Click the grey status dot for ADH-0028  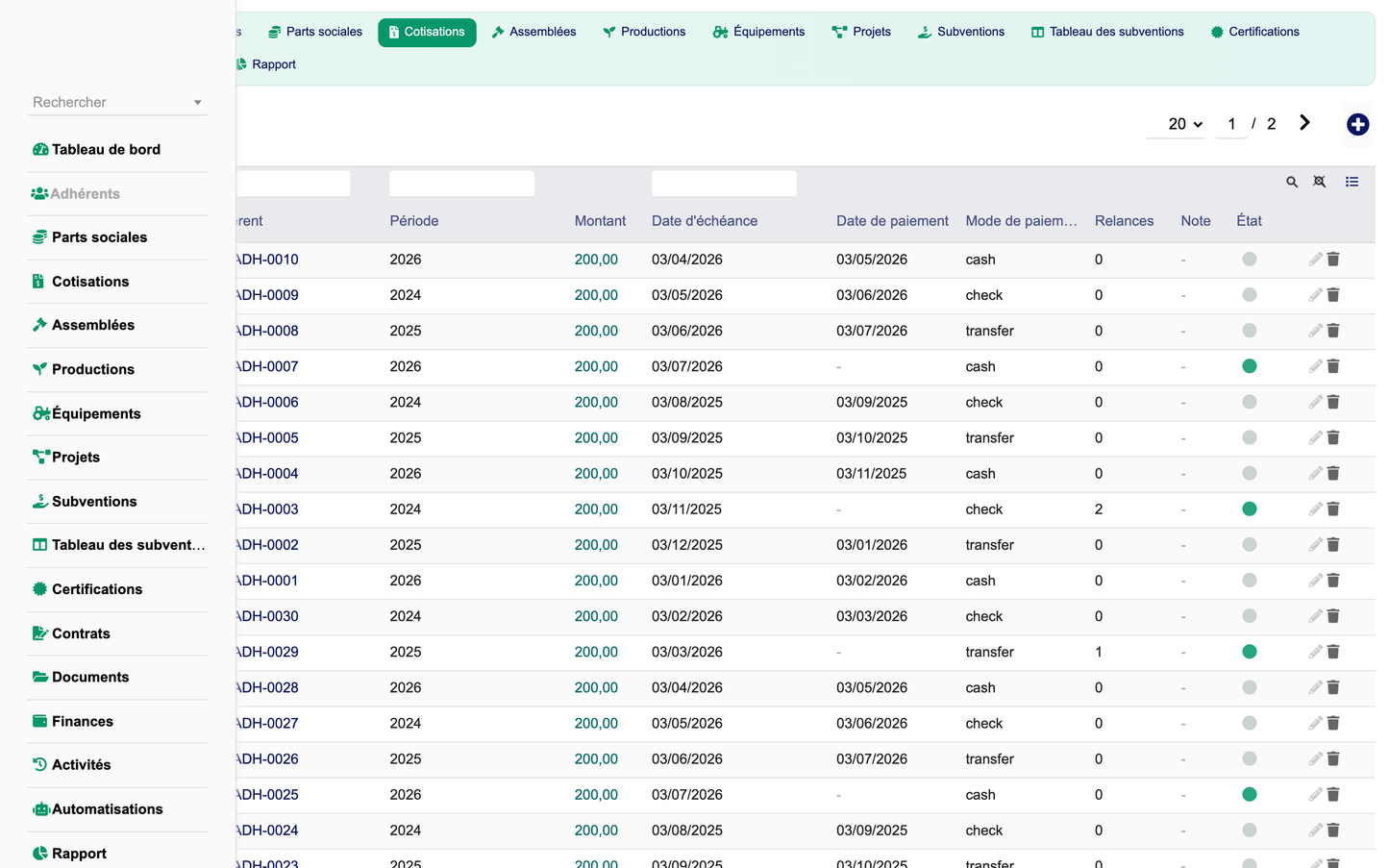[x=1250, y=687]
